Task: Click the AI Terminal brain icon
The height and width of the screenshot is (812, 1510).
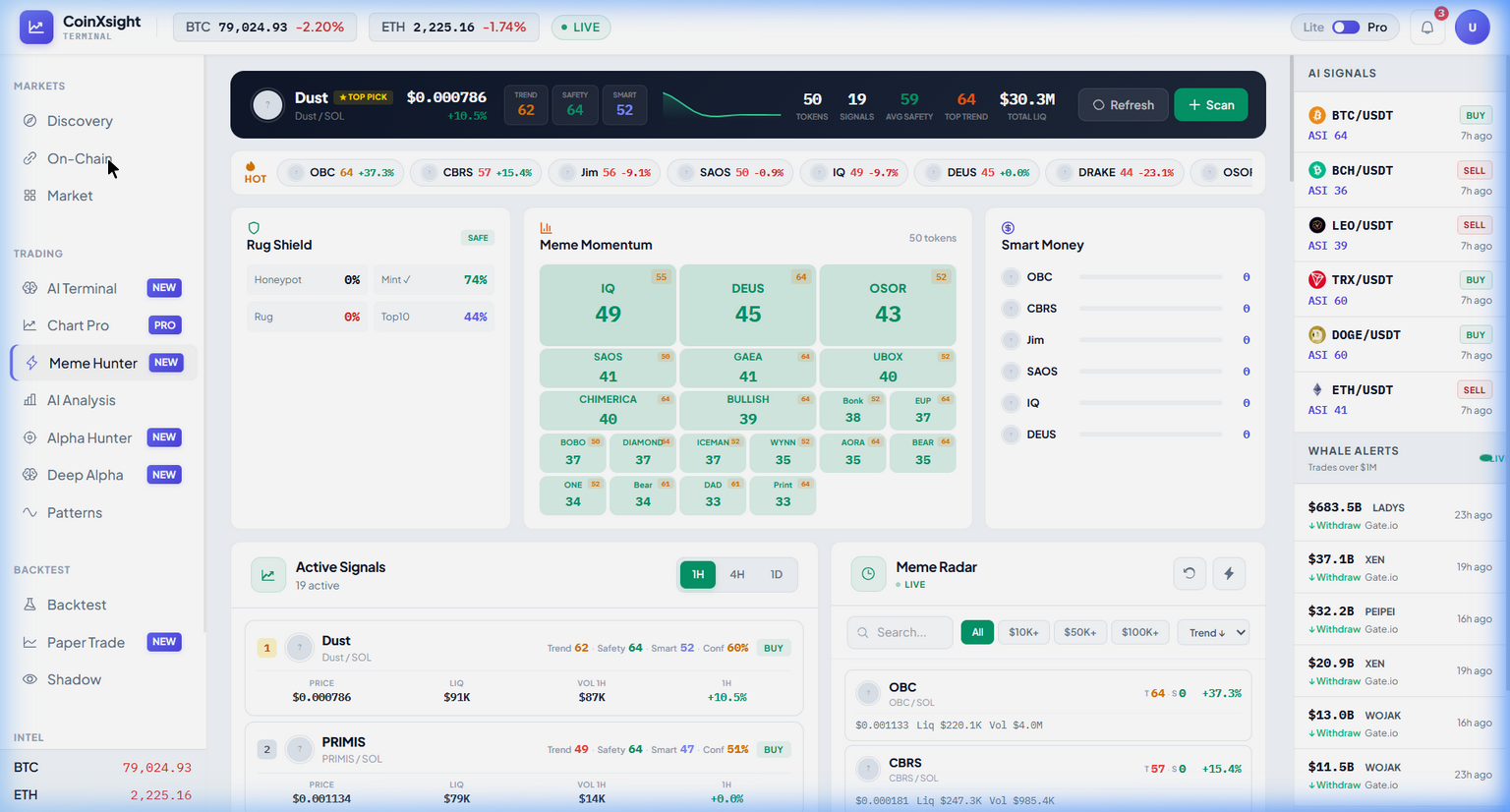Action: point(29,288)
